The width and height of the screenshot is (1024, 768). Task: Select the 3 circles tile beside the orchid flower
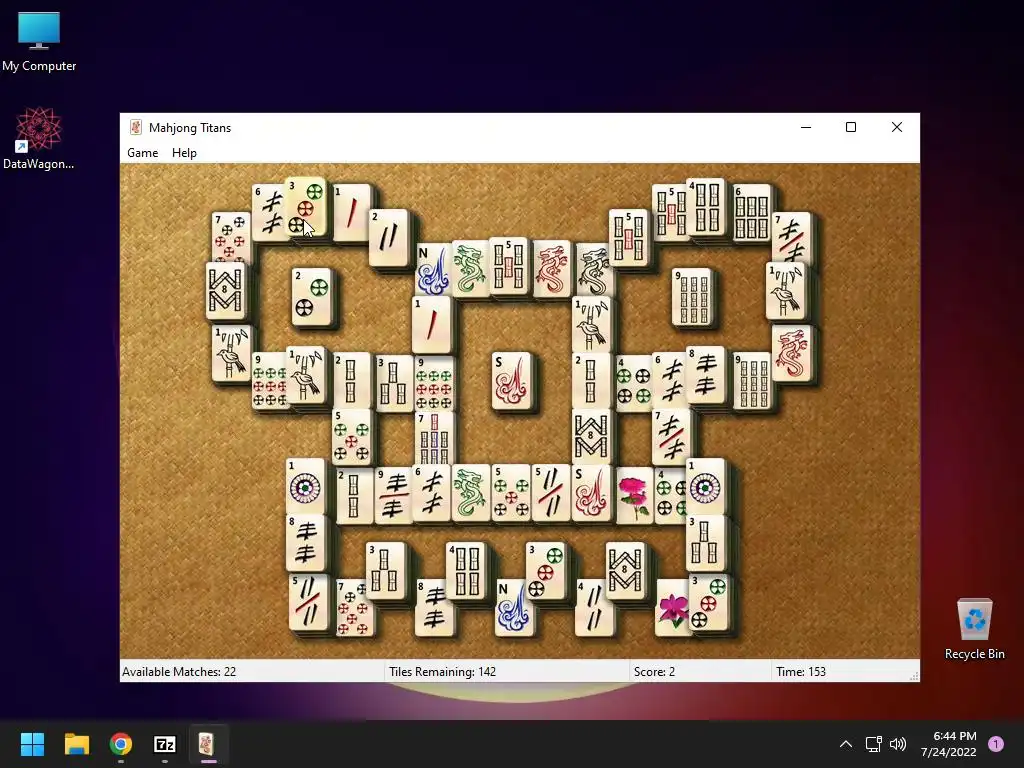[709, 602]
